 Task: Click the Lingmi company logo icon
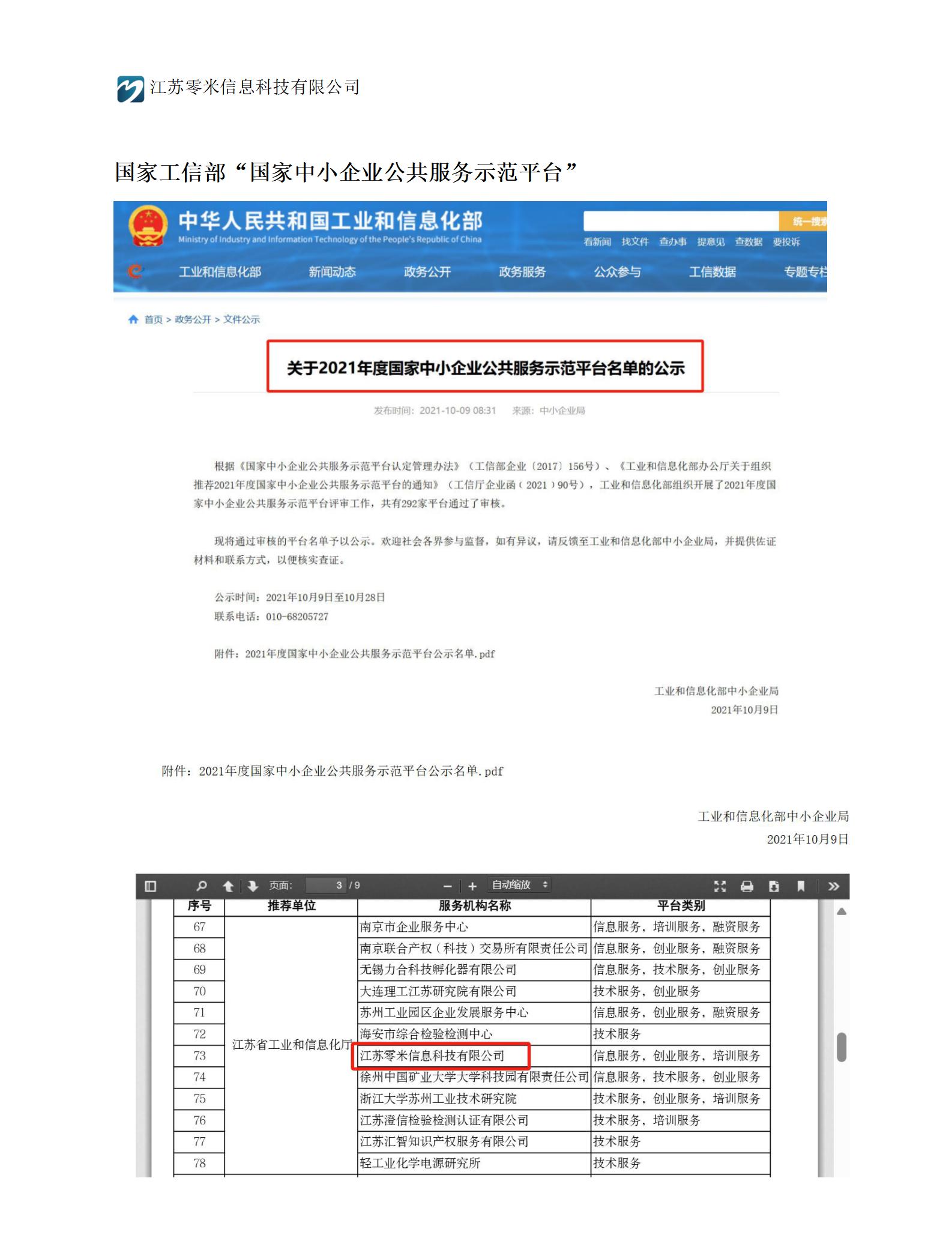coord(131,89)
